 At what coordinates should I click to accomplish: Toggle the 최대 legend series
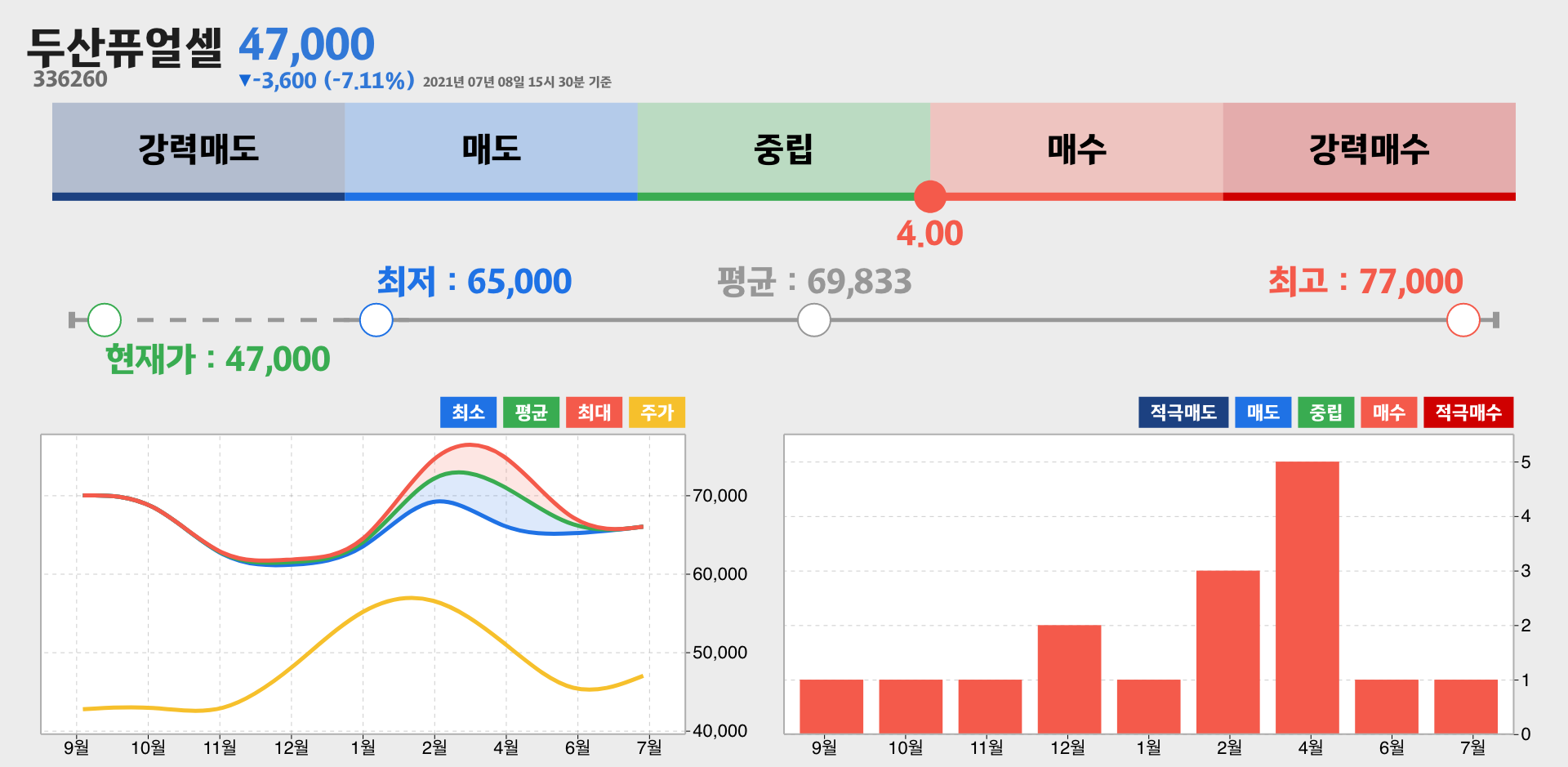coord(595,412)
